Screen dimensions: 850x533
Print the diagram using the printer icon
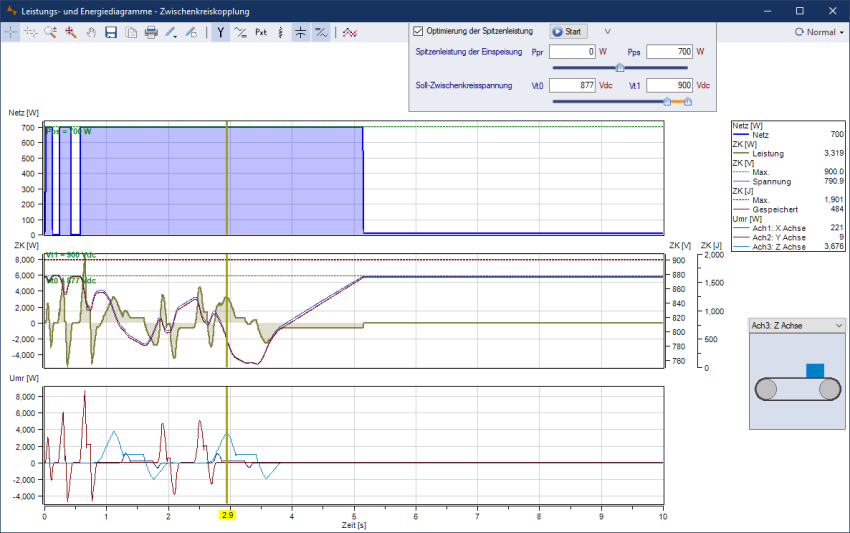(x=151, y=32)
